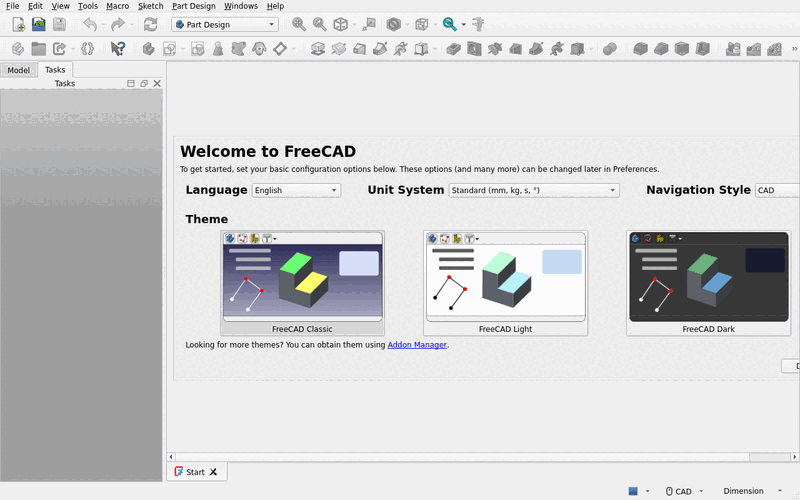Show hidden toolbar items via >> chevron

point(794,49)
